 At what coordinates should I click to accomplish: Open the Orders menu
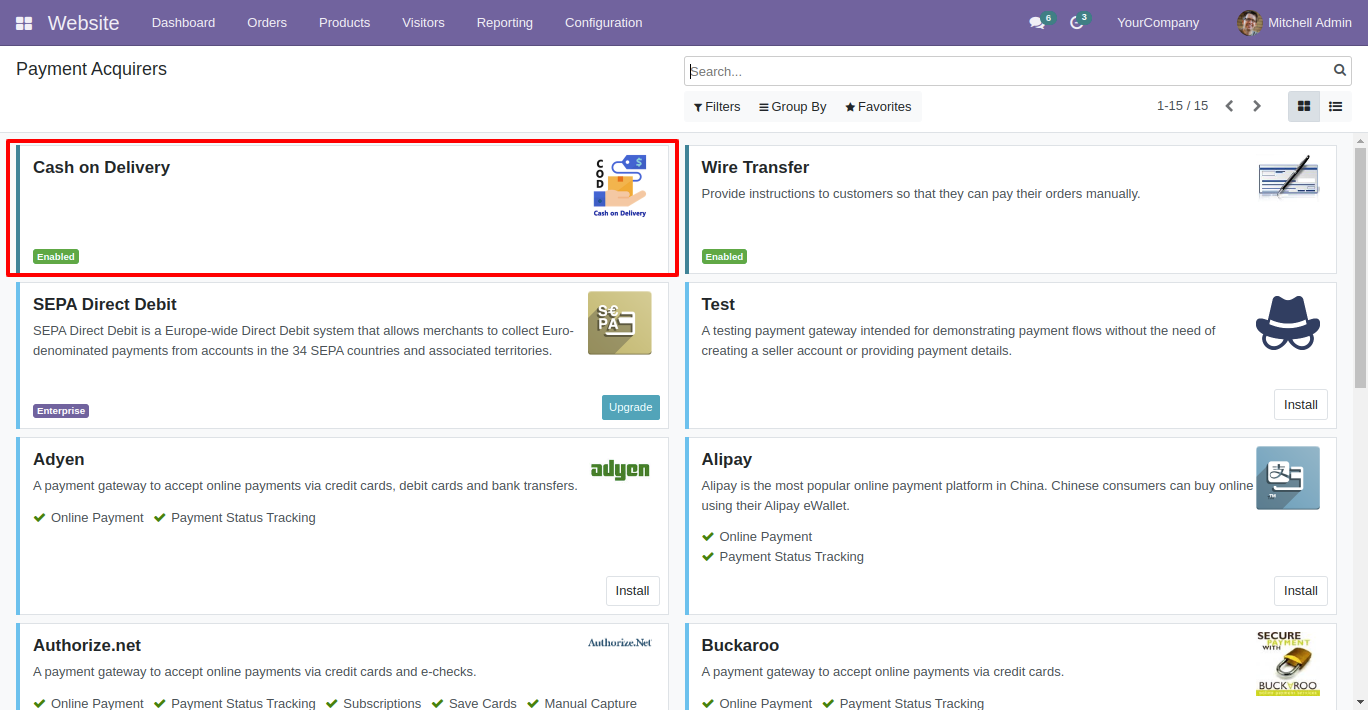267,23
